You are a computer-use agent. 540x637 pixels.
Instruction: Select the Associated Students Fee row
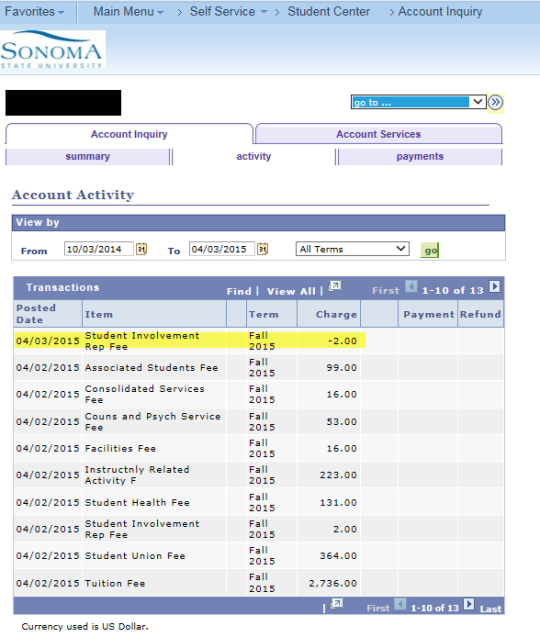click(258, 367)
